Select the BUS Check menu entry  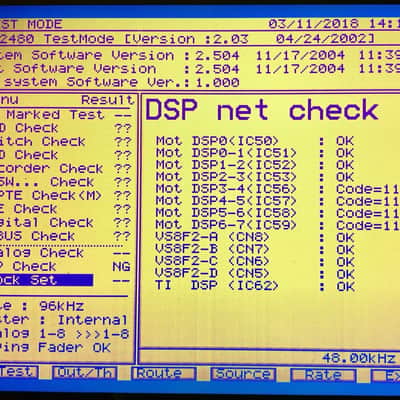pos(66,236)
